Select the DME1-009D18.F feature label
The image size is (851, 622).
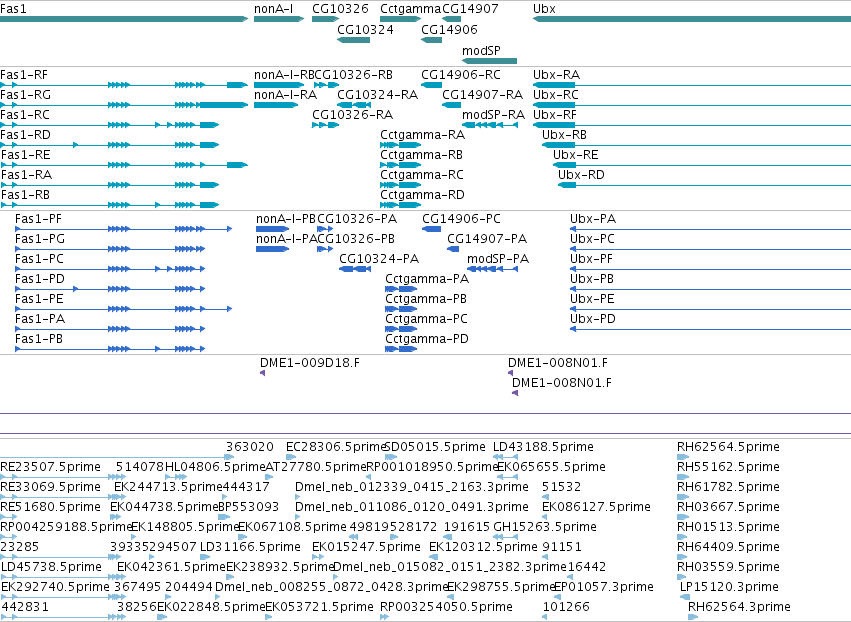309,363
